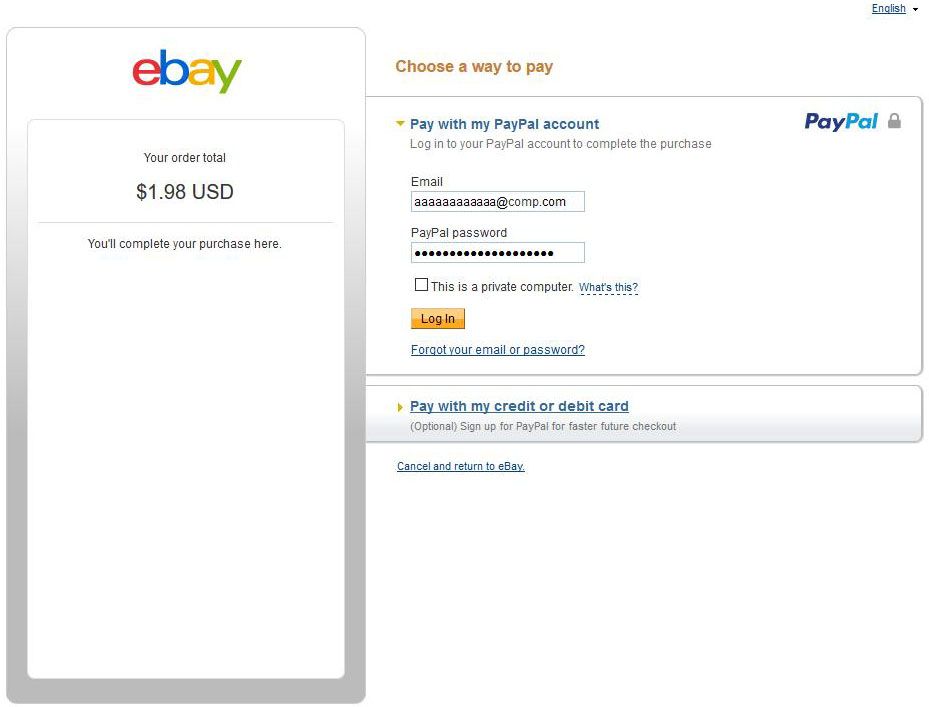Focus the PayPal password field
This screenshot has height=707, width=929.
497,253
